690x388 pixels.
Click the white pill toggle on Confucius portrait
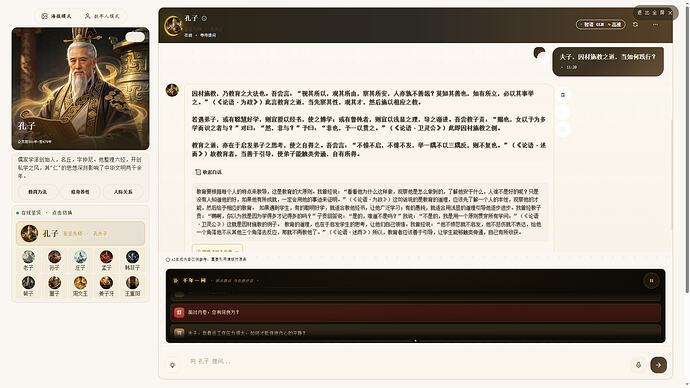pyautogui.click(x=135, y=37)
